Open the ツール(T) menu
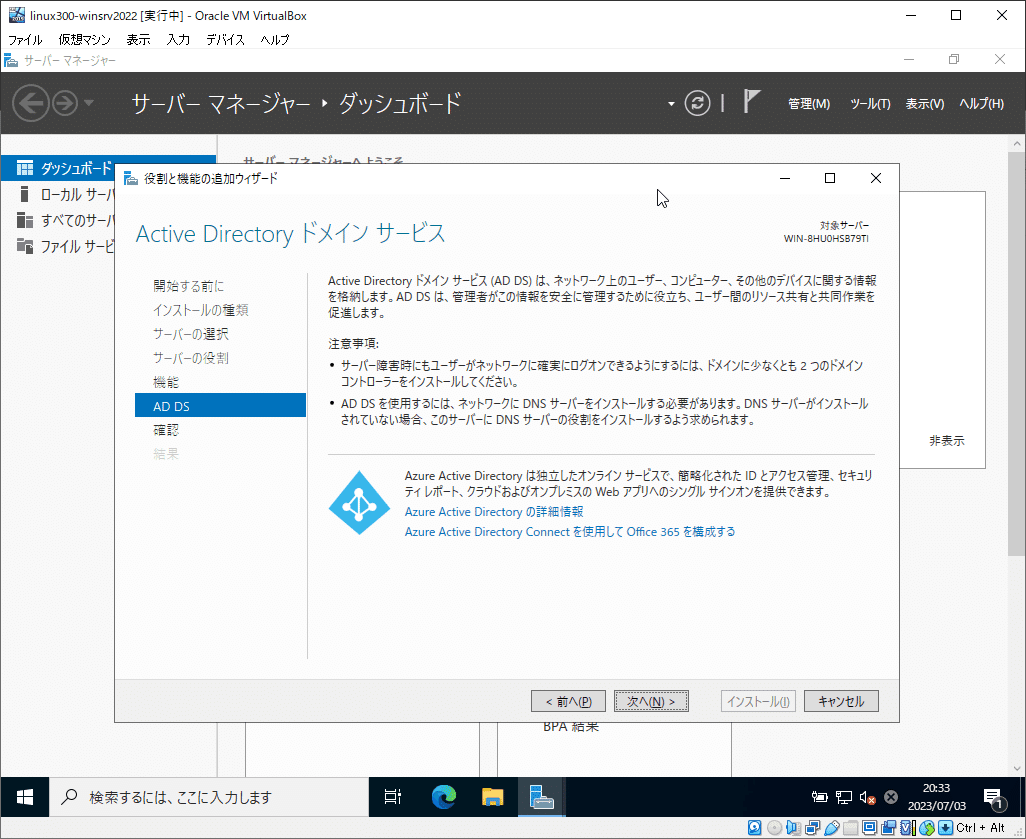The width and height of the screenshot is (1026, 839). [x=870, y=103]
